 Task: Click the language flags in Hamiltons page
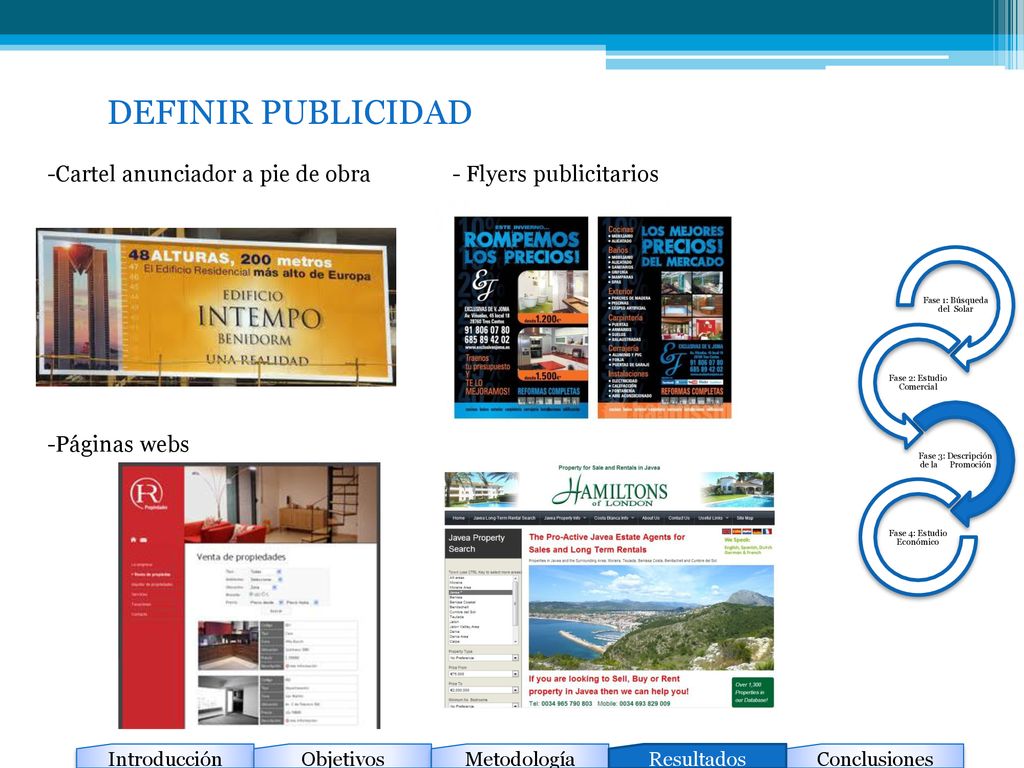point(747,532)
